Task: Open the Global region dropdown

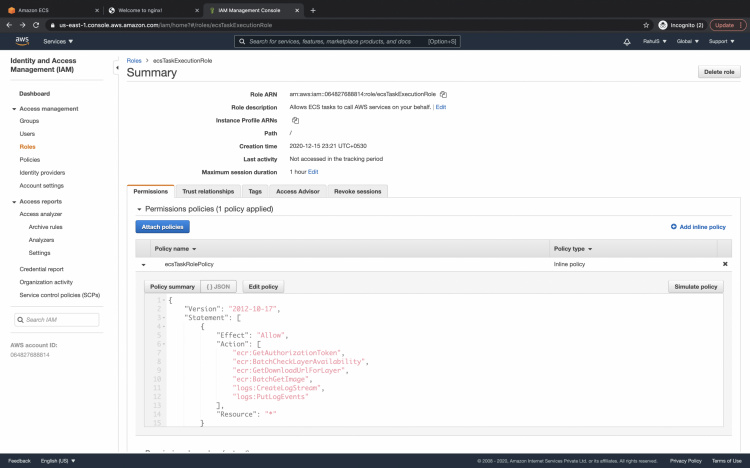Action: [x=687, y=42]
